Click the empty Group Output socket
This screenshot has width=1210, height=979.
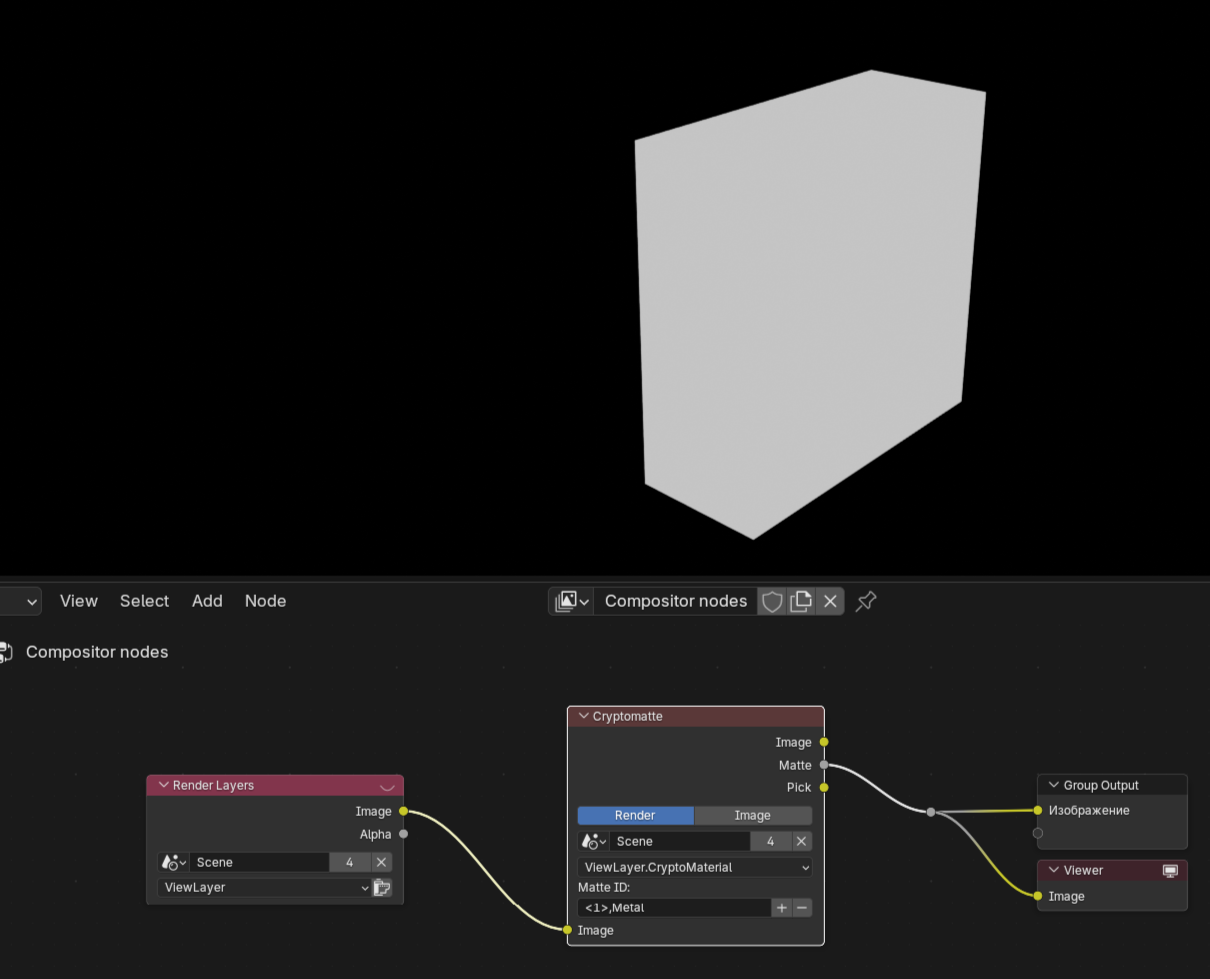(x=1038, y=833)
